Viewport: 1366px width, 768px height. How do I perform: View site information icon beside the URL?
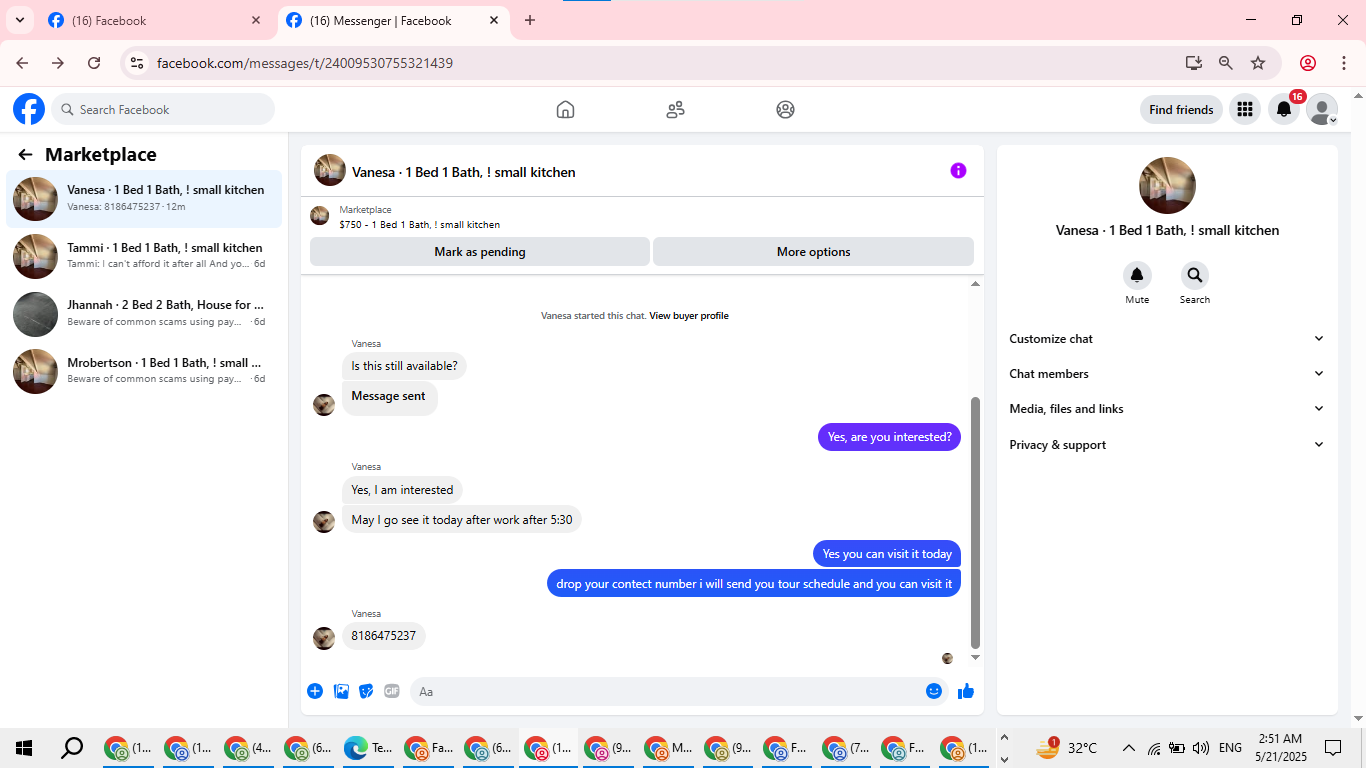tap(137, 63)
